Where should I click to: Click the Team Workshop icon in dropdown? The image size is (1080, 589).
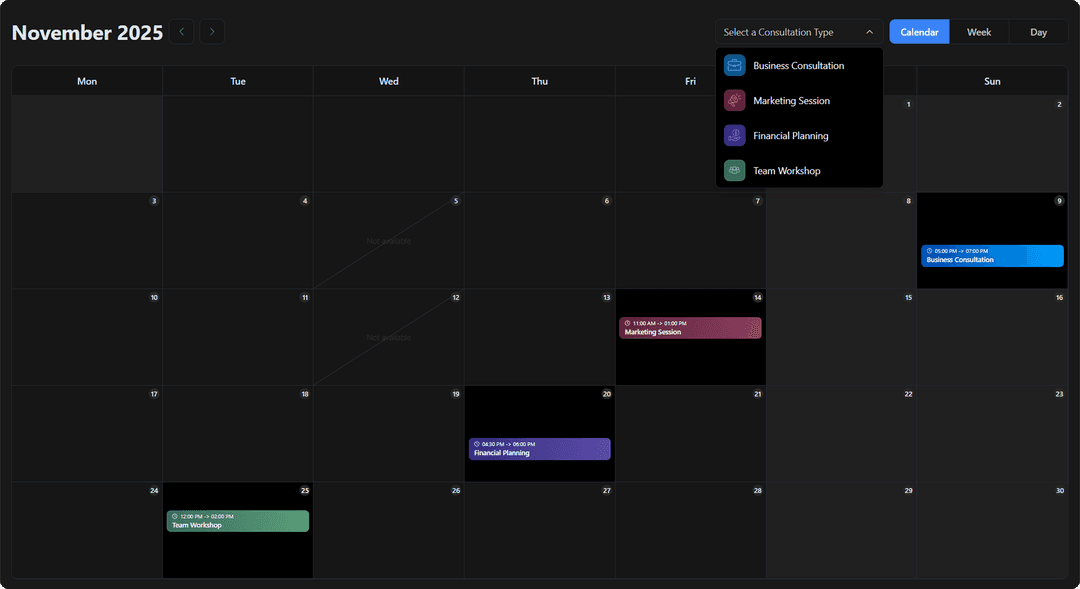pyautogui.click(x=735, y=171)
